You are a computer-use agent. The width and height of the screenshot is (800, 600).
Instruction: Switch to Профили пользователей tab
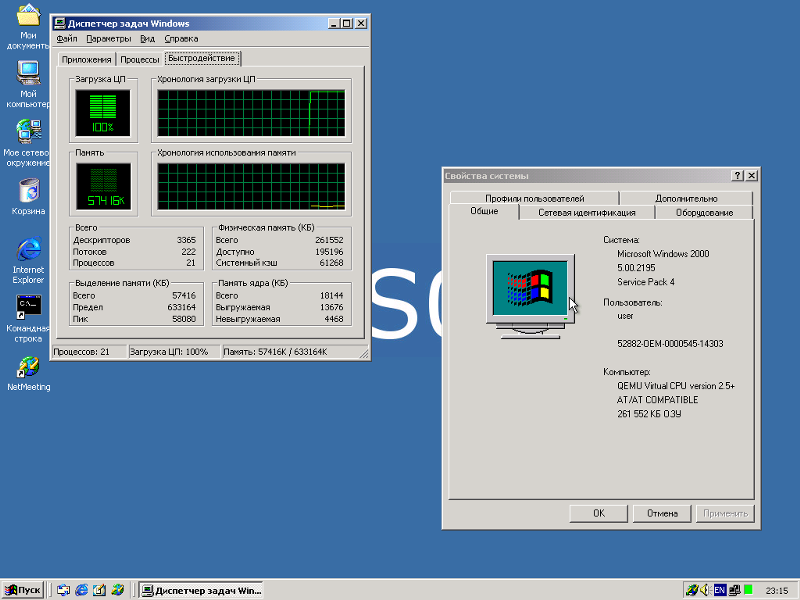[x=534, y=198]
